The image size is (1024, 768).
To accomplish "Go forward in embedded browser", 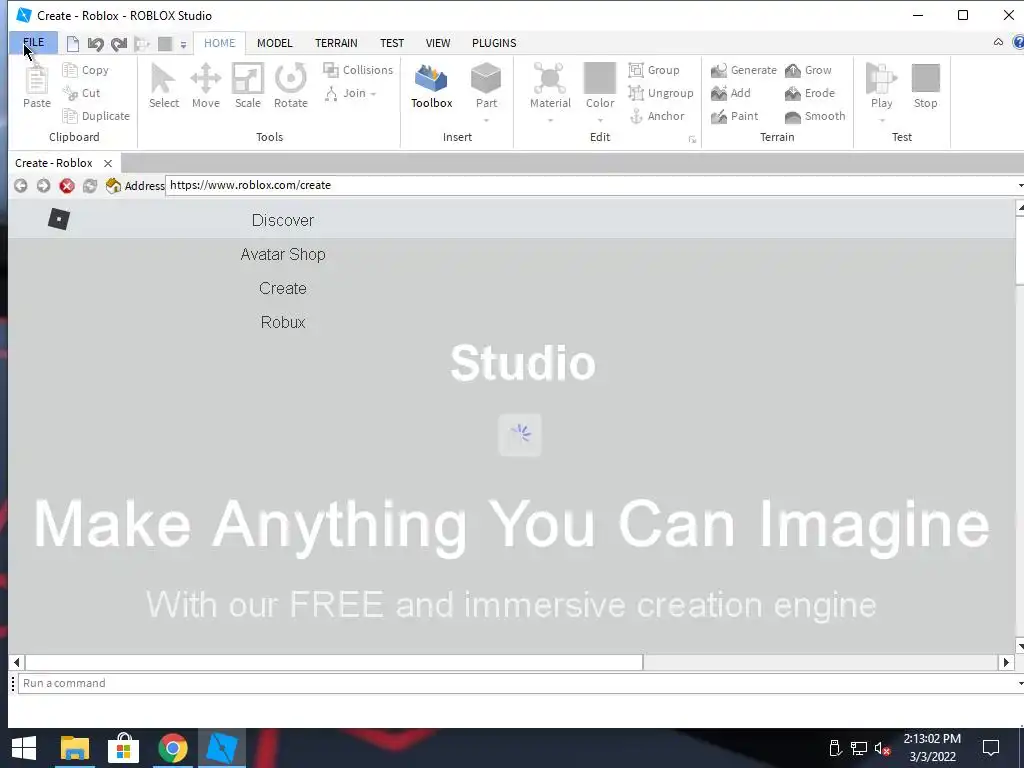I will click(x=43, y=186).
